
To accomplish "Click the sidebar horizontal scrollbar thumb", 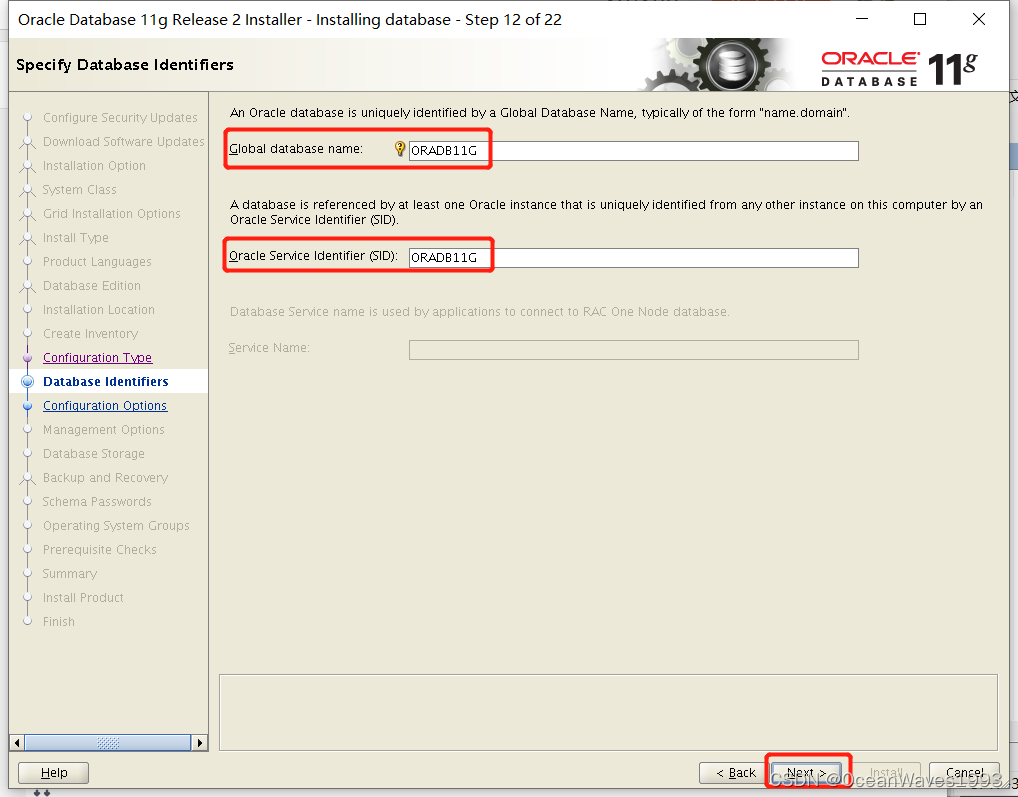I will (x=108, y=742).
